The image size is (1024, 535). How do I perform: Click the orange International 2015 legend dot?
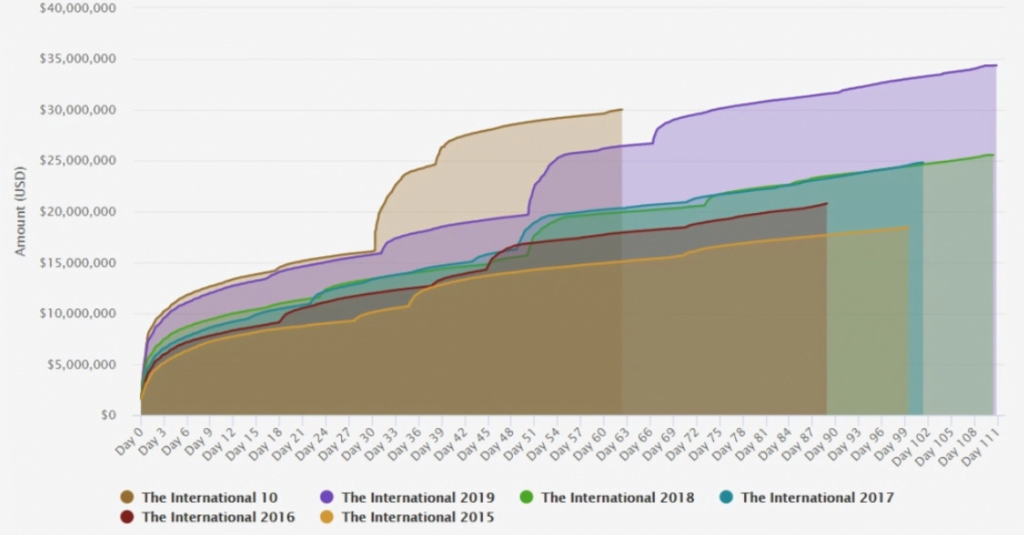(328, 517)
